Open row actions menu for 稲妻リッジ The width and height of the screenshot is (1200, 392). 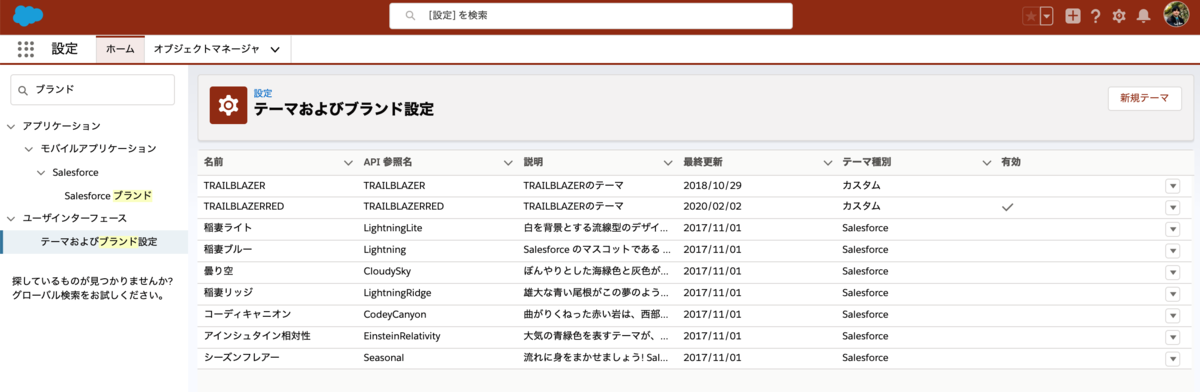[x=1172, y=293]
